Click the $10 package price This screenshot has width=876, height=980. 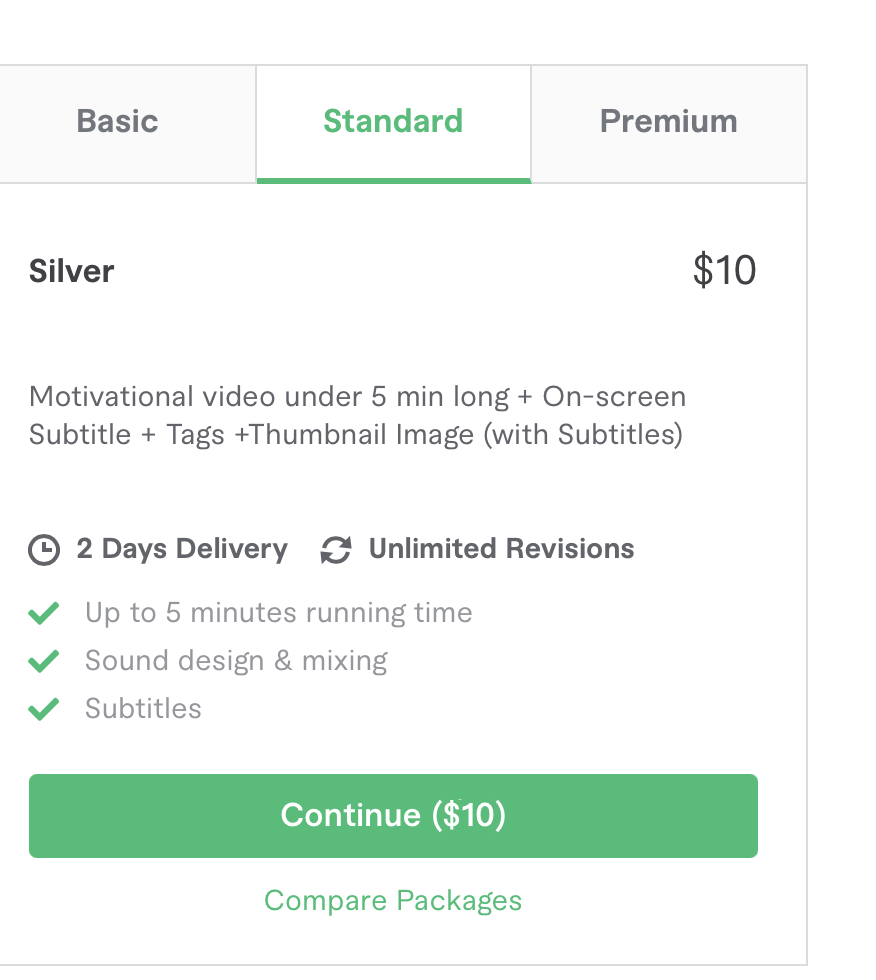click(x=724, y=271)
